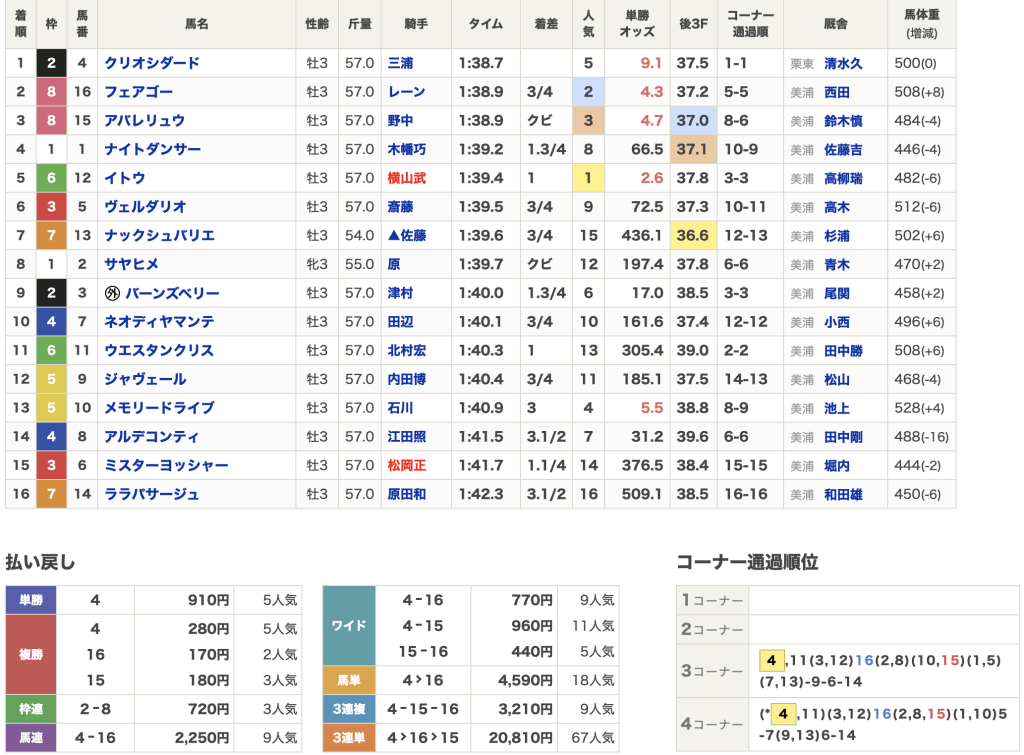
Task: Open horse page for アルデコンティ
Action: 152,437
